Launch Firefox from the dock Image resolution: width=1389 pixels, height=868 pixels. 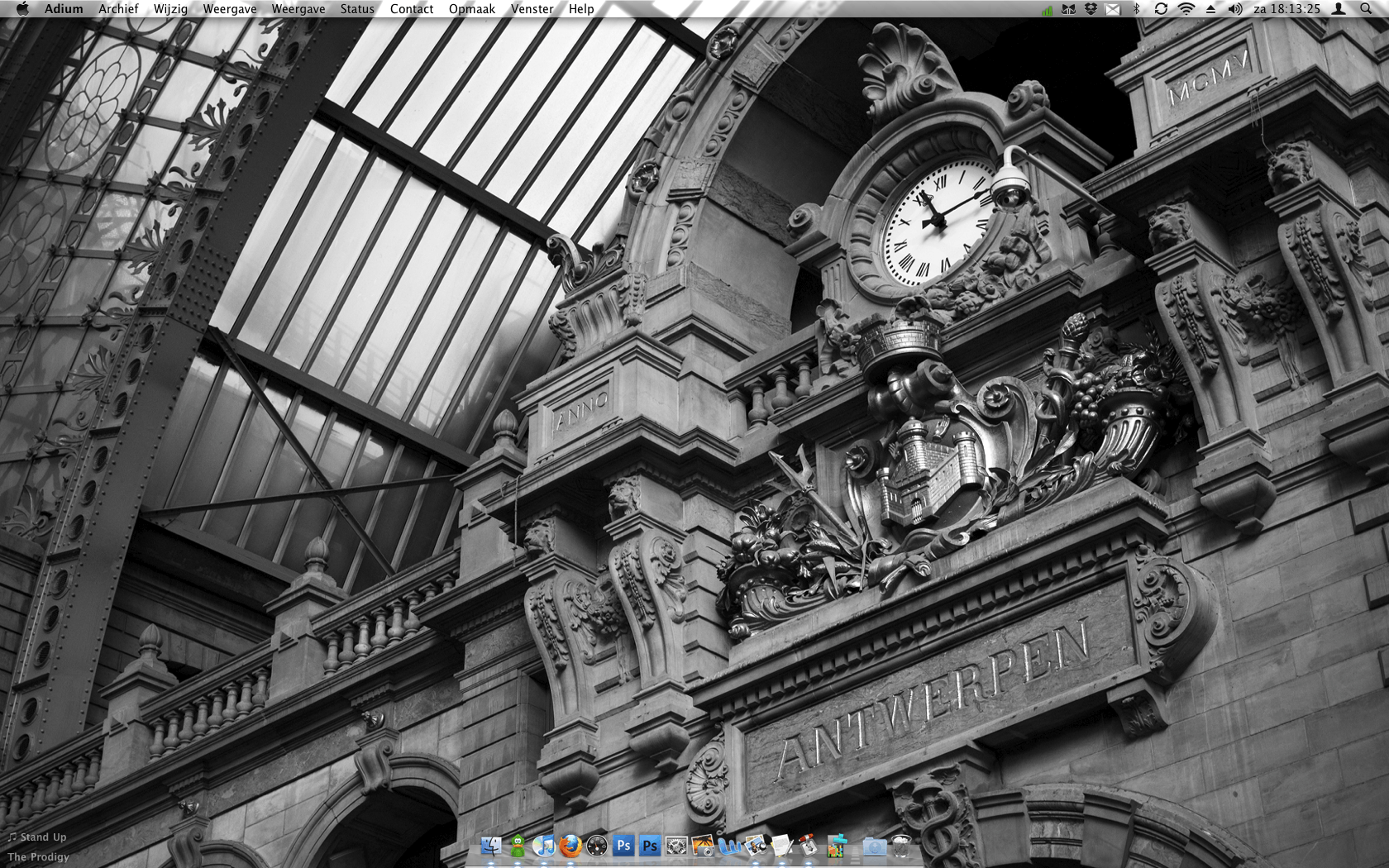click(x=570, y=846)
